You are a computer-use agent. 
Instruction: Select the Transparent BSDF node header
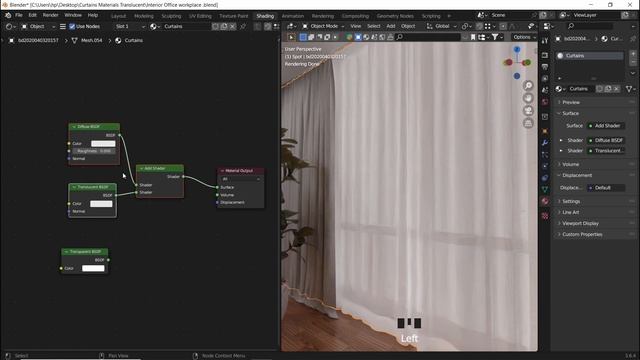[x=84, y=251]
